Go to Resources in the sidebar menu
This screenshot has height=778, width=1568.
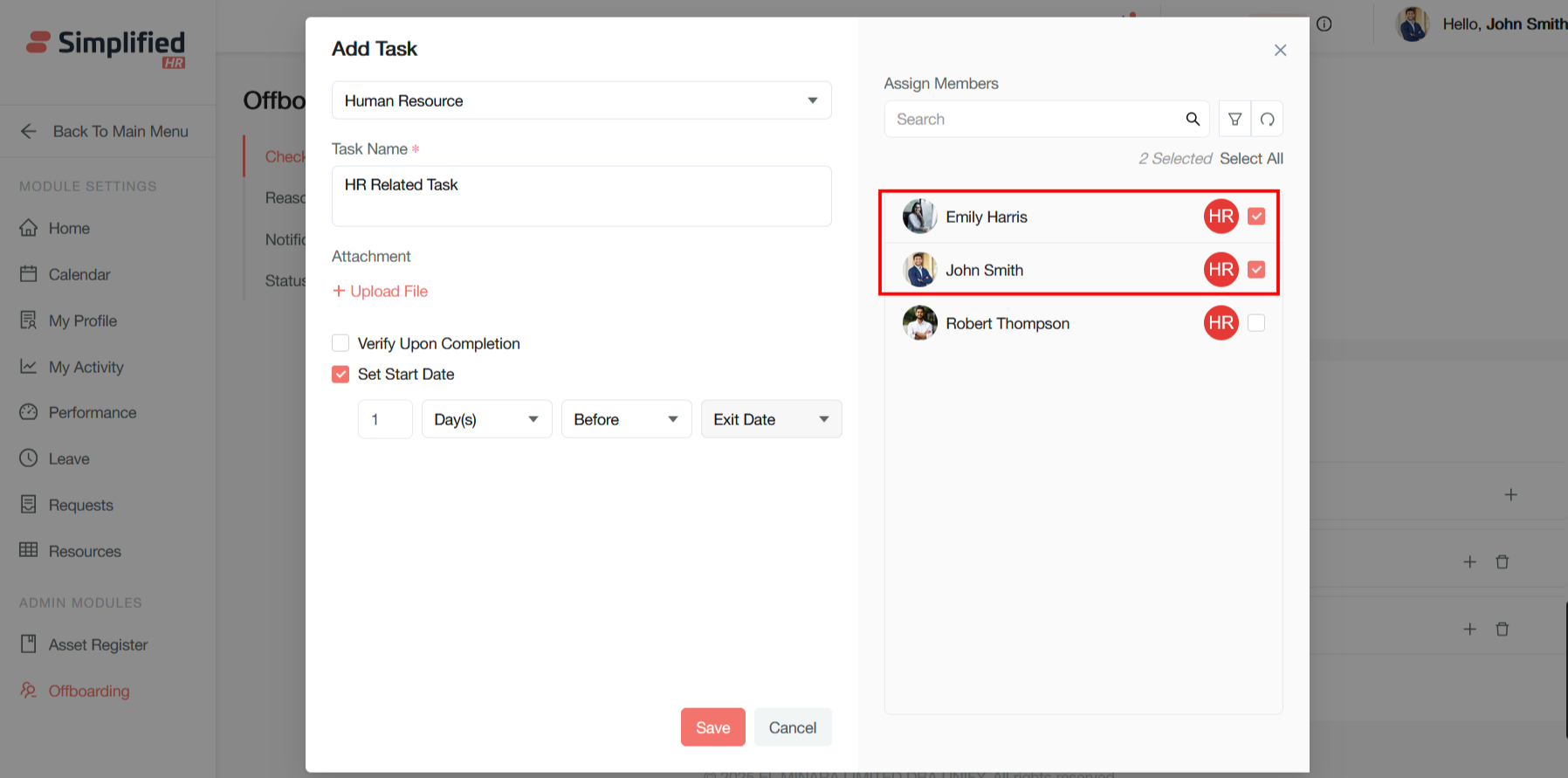(85, 551)
